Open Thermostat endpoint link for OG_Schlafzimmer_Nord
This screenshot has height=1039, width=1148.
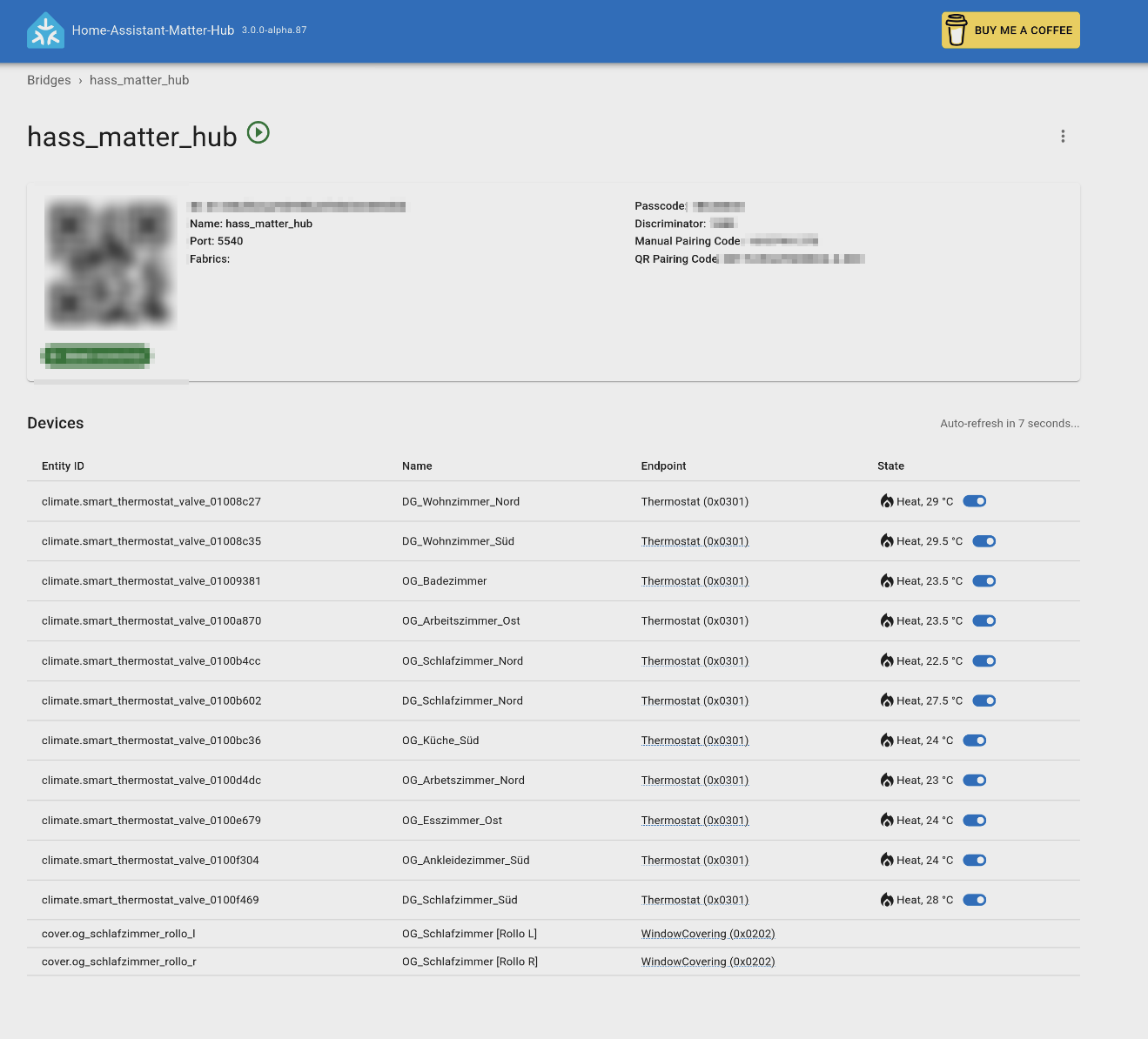(695, 661)
